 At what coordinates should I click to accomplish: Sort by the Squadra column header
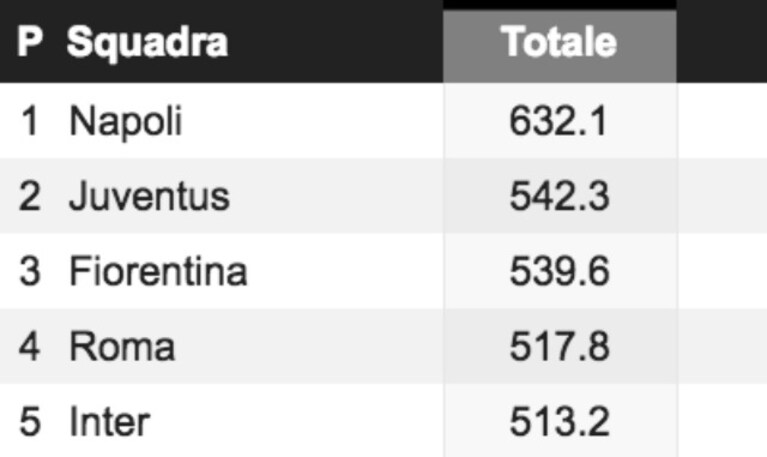(147, 43)
